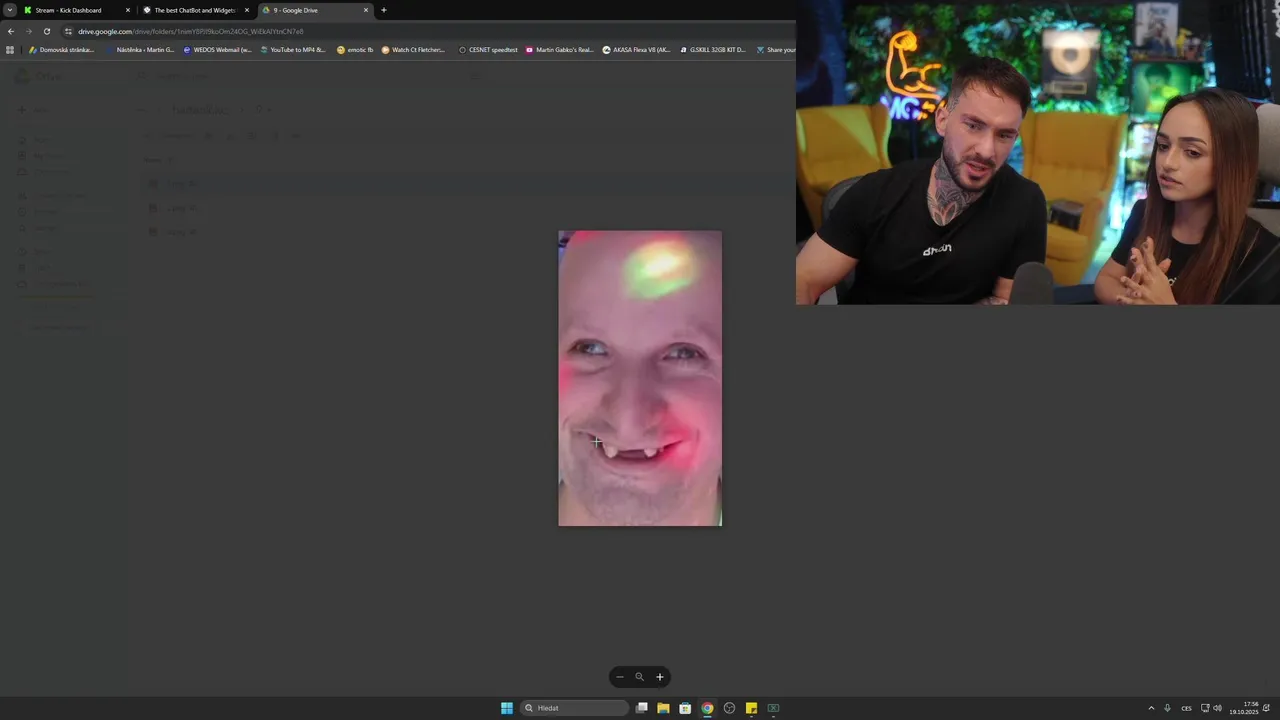Open Task View on the taskbar
This screenshot has height=720, width=1280.
pyautogui.click(x=642, y=708)
